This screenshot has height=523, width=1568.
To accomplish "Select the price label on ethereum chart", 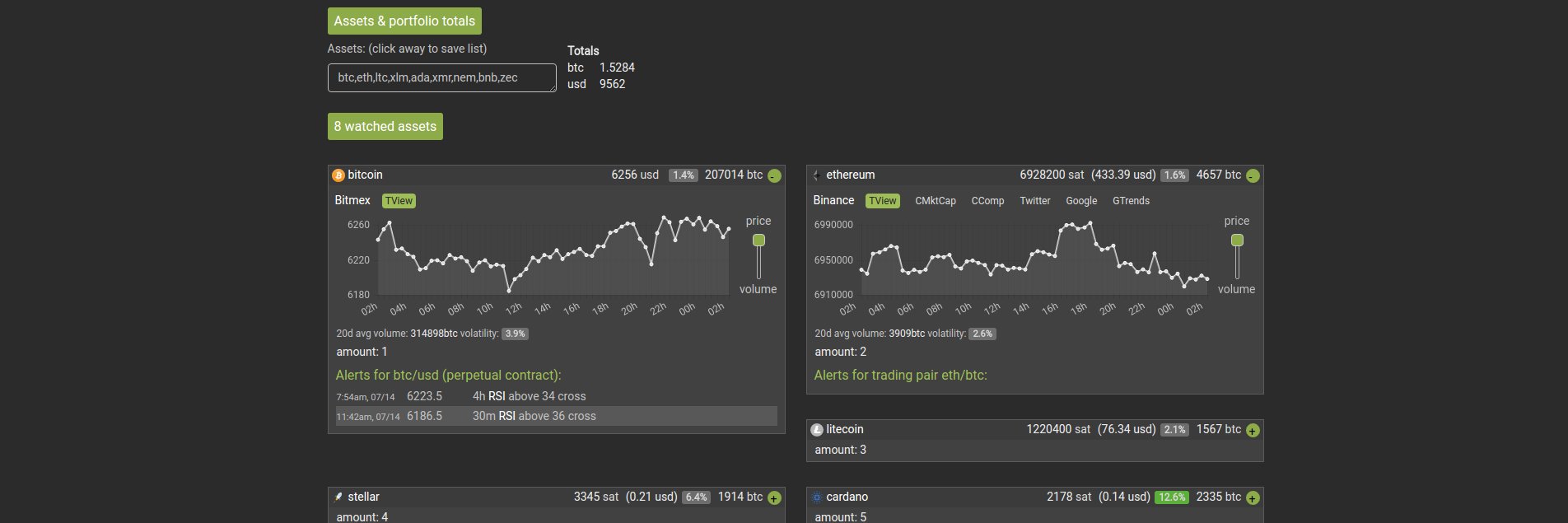I will click(x=1237, y=221).
